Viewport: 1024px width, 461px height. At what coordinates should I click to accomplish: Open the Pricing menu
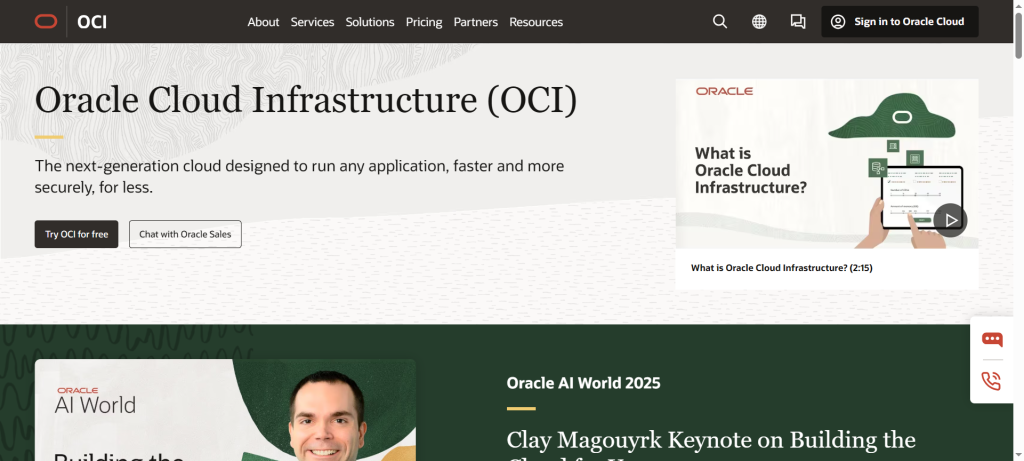[424, 22]
